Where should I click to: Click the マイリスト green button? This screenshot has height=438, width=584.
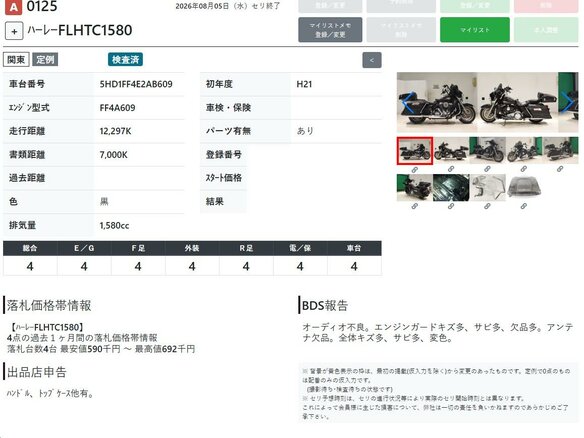coord(474,30)
